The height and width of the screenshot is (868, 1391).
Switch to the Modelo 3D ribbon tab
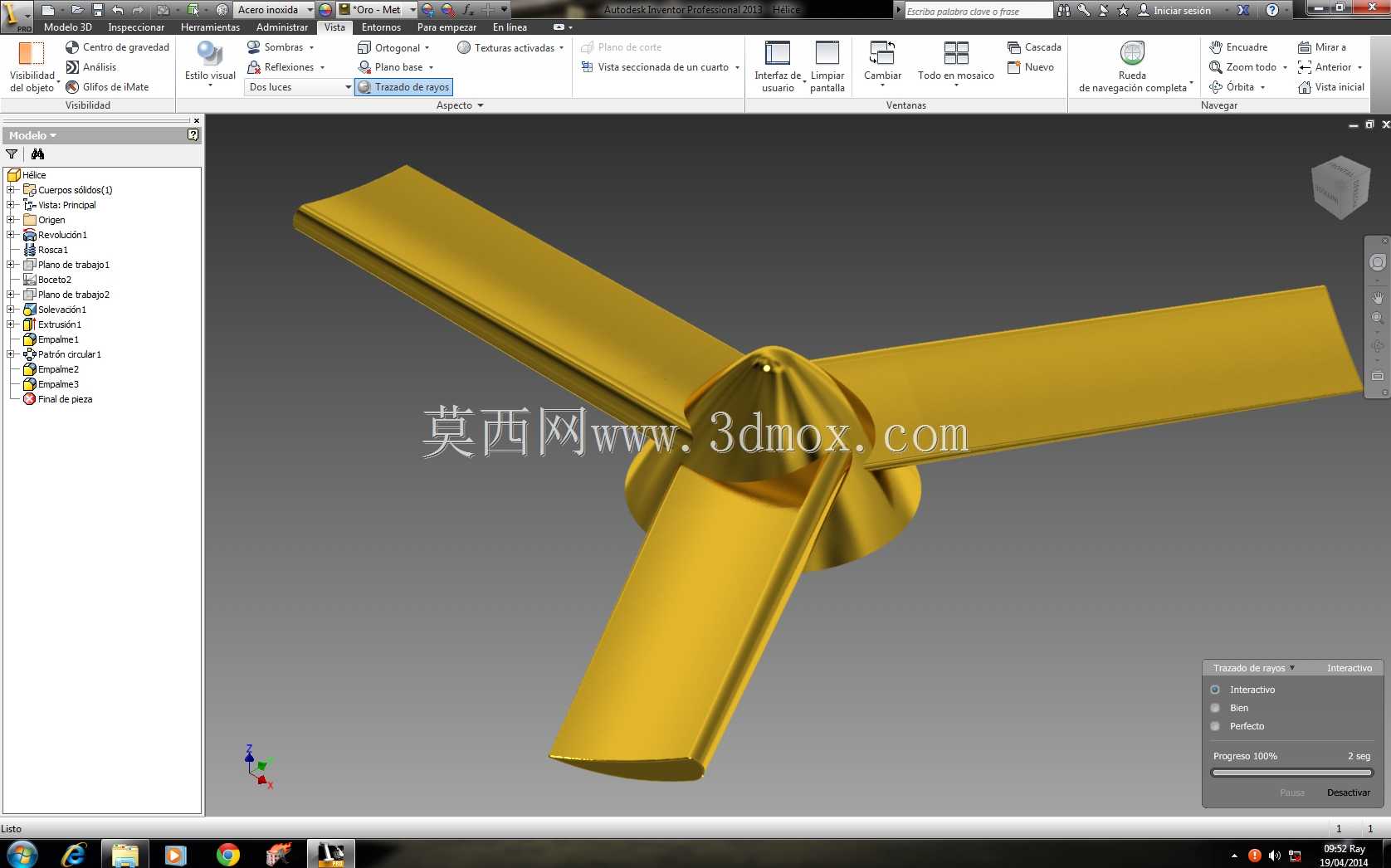[x=68, y=27]
